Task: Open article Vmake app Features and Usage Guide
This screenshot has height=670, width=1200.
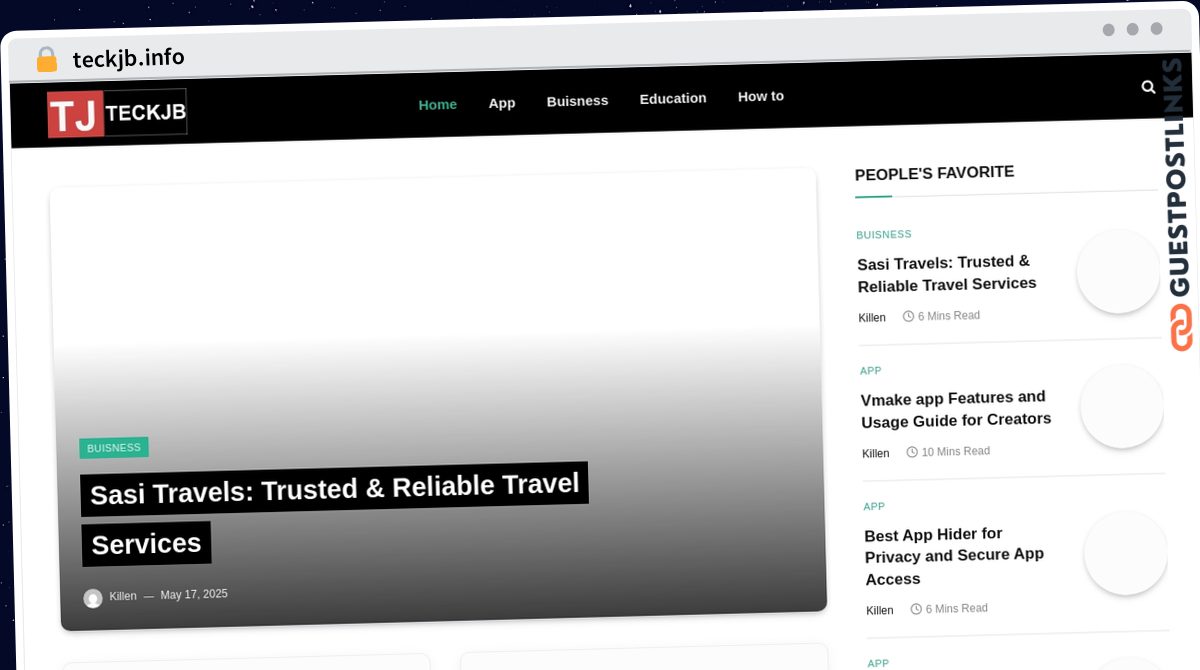Action: click(956, 409)
